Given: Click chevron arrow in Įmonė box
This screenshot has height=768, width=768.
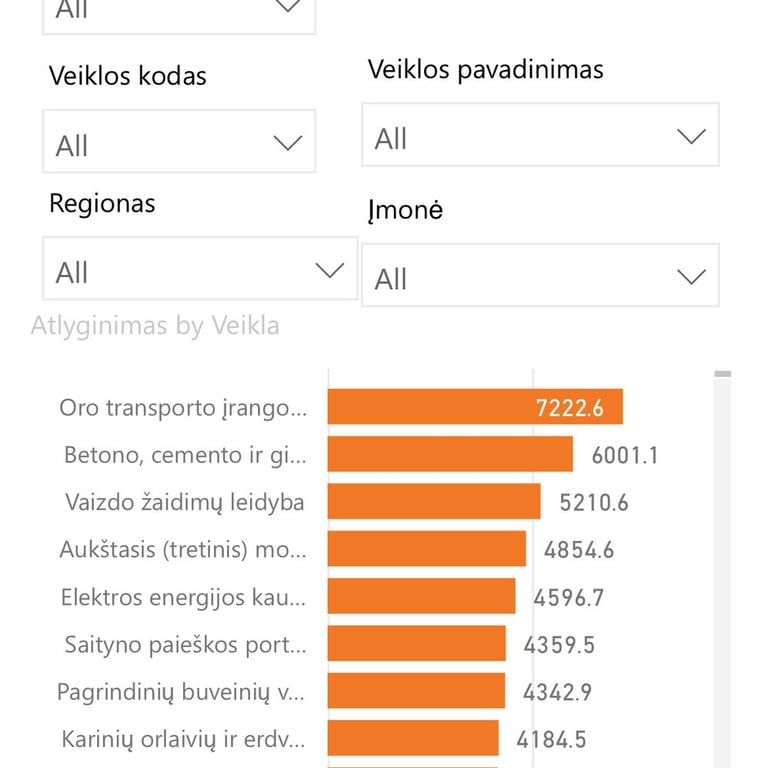Looking at the screenshot, I should (x=691, y=277).
